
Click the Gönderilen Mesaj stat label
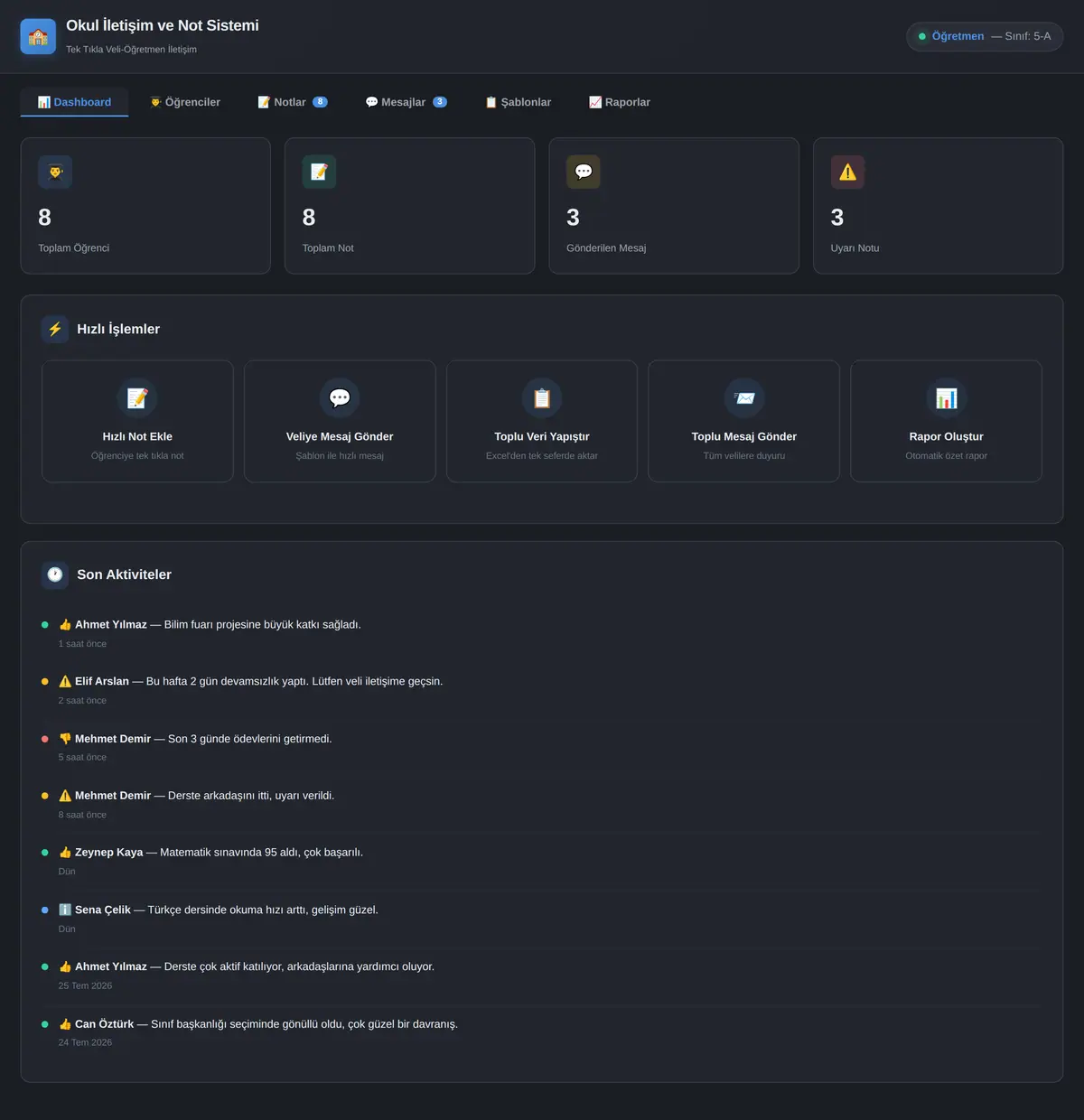click(x=606, y=248)
